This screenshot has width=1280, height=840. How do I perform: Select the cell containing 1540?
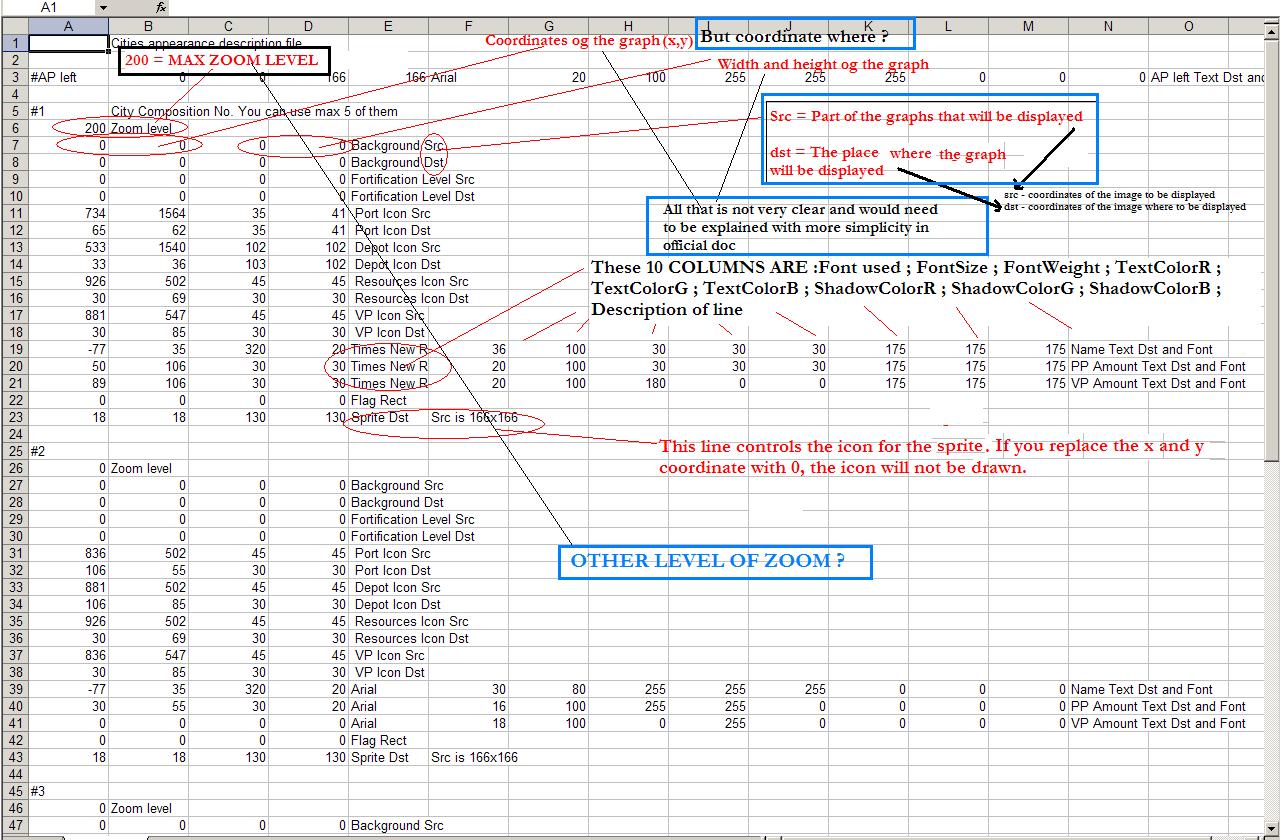(148, 247)
